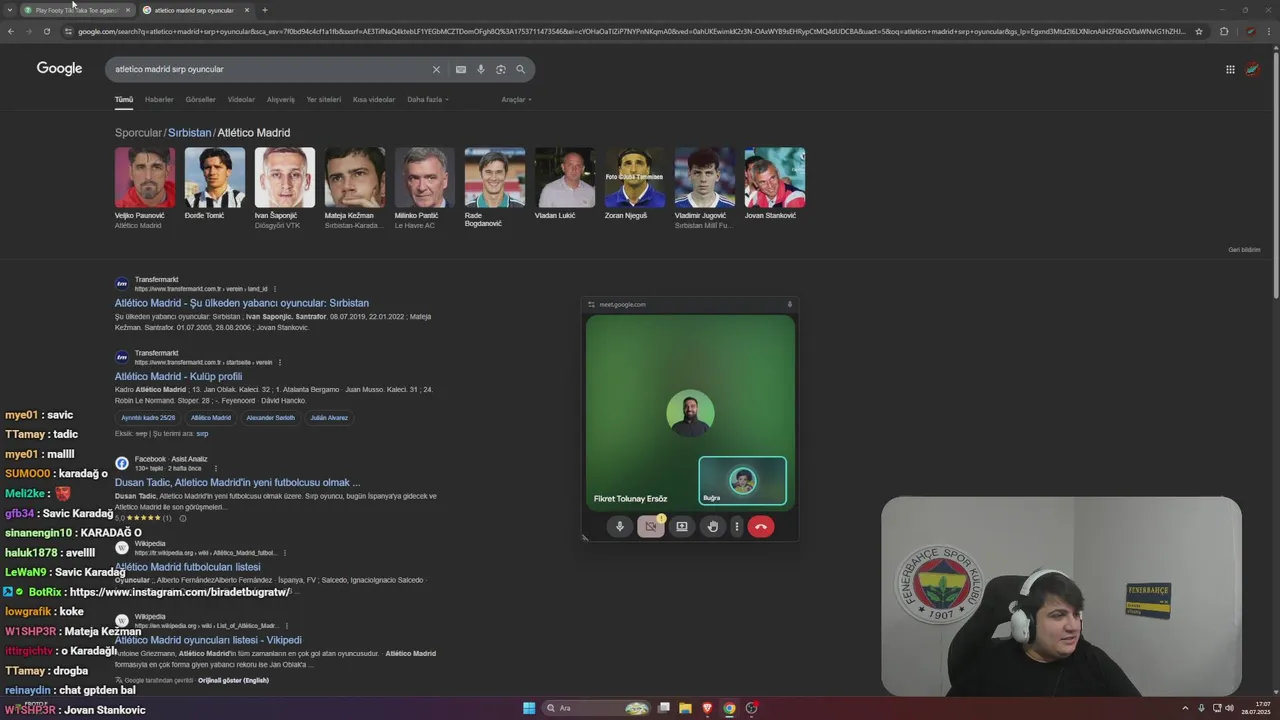The width and height of the screenshot is (1280, 720).
Task: Share screen in the Meet pop-up
Action: 682,526
